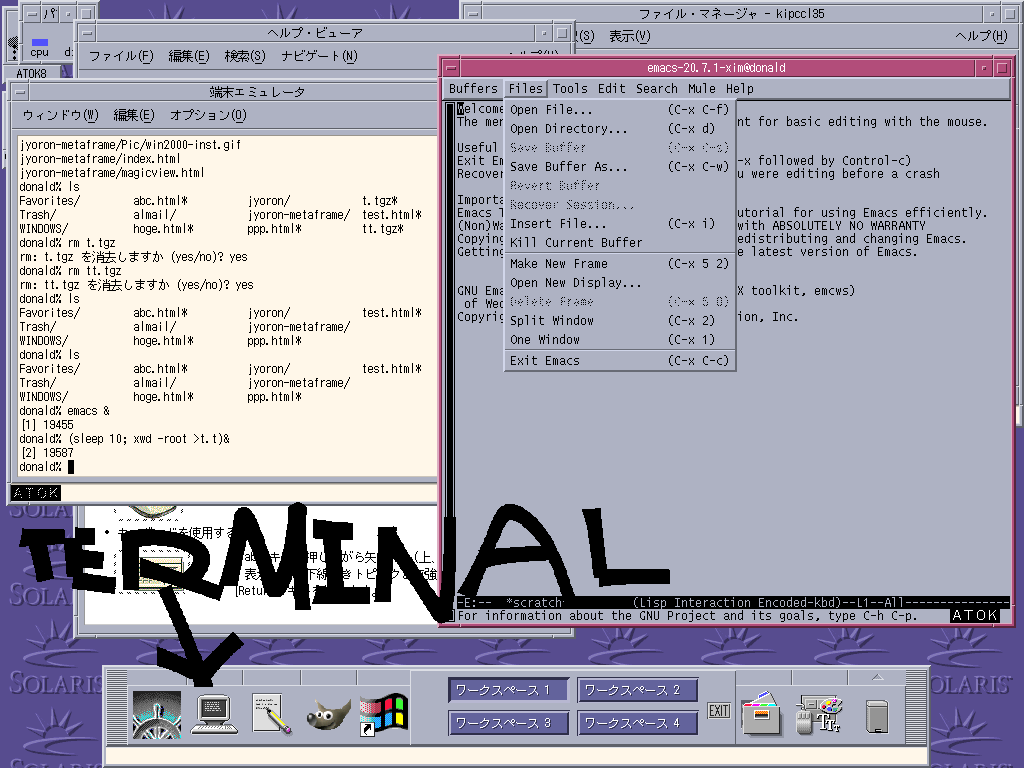Open the File Manager window menu button

coord(473,14)
